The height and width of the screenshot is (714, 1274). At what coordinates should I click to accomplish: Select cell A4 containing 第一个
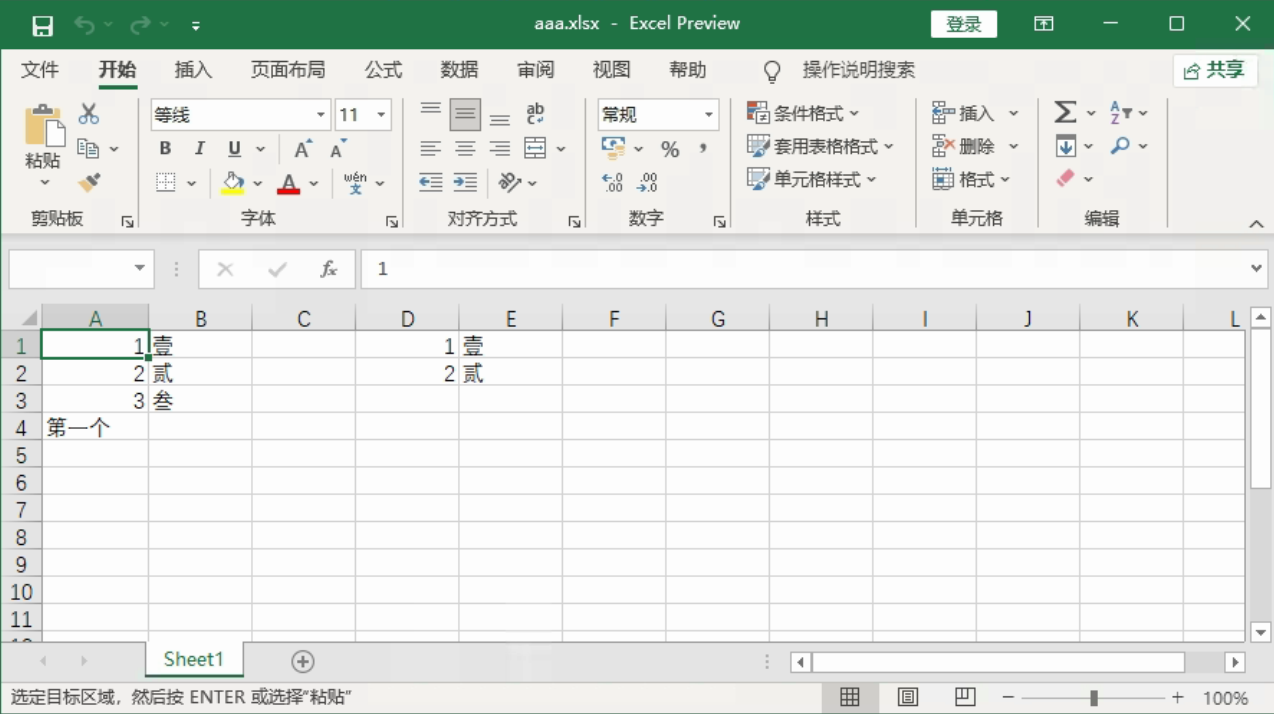95,428
